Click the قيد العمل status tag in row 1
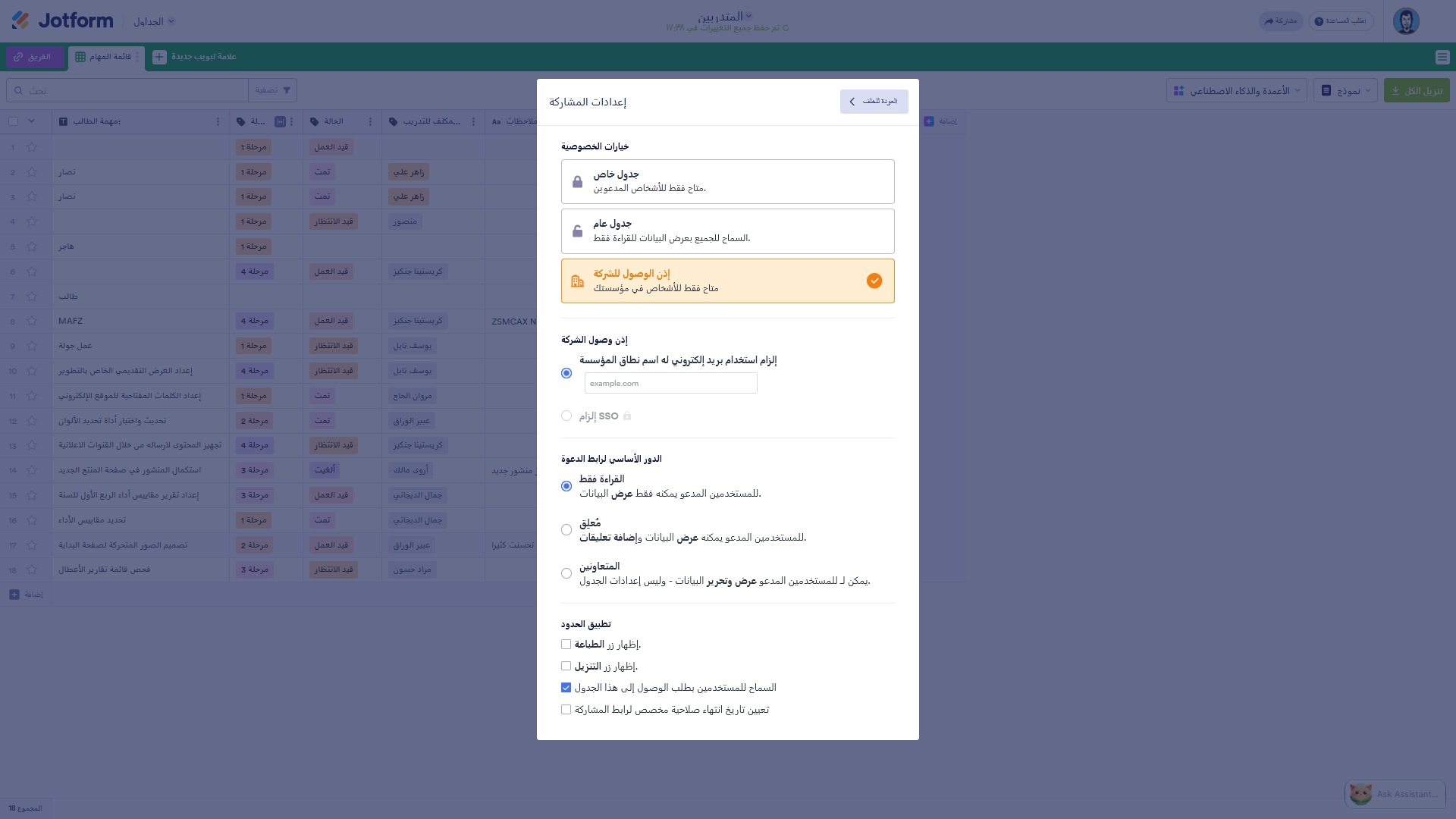 click(x=331, y=147)
